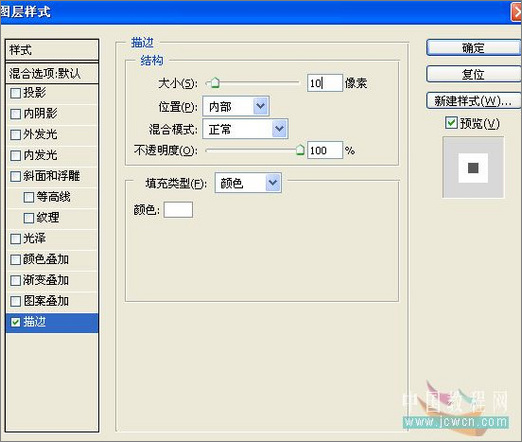
Task: Select the 样式 header item
Action: 52,50
